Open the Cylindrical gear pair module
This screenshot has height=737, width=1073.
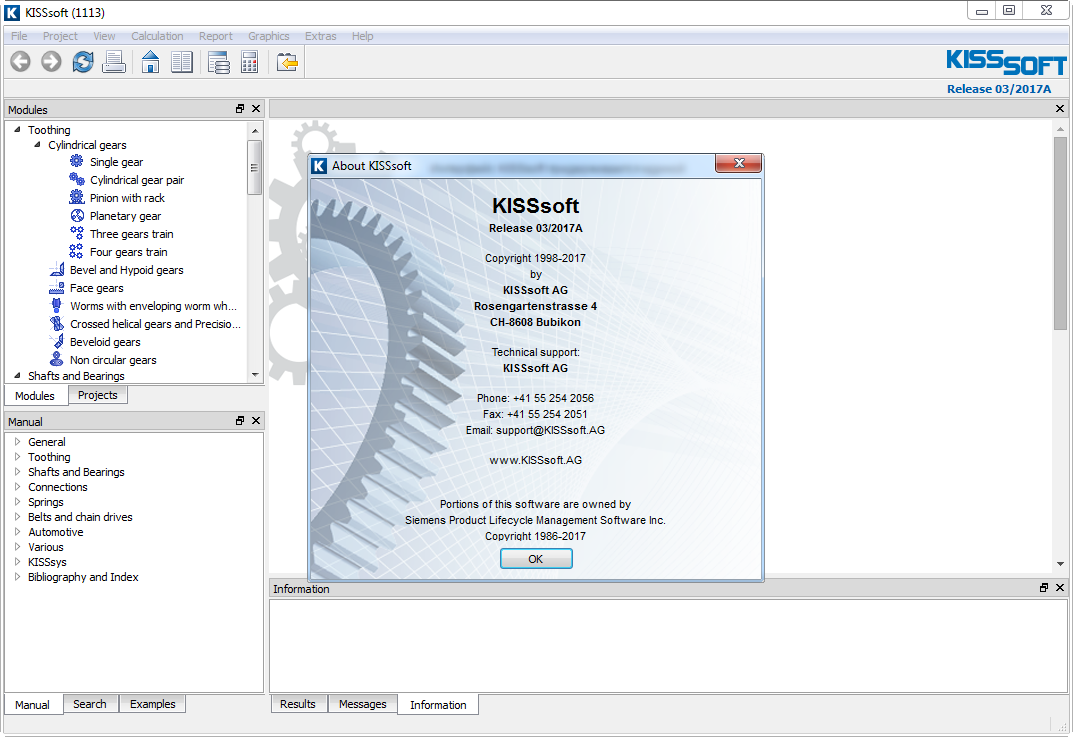coord(137,180)
